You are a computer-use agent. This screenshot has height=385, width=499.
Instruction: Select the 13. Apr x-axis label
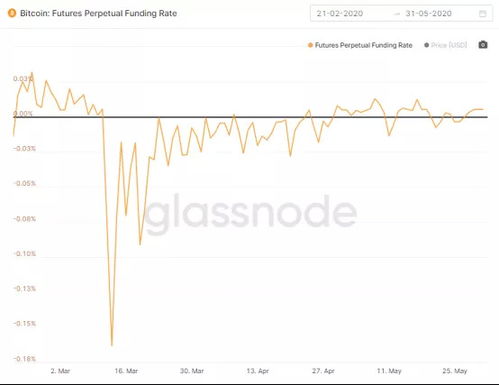pos(257,371)
